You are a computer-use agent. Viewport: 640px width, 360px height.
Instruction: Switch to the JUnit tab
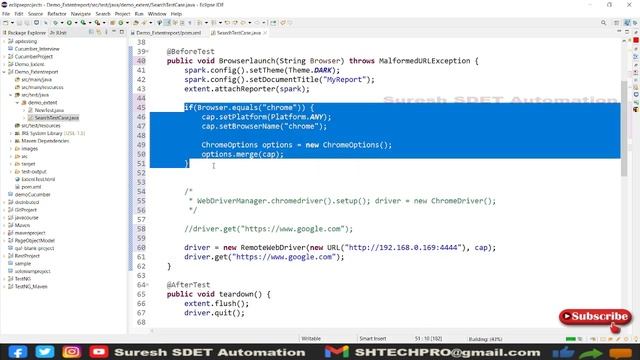tap(58, 33)
